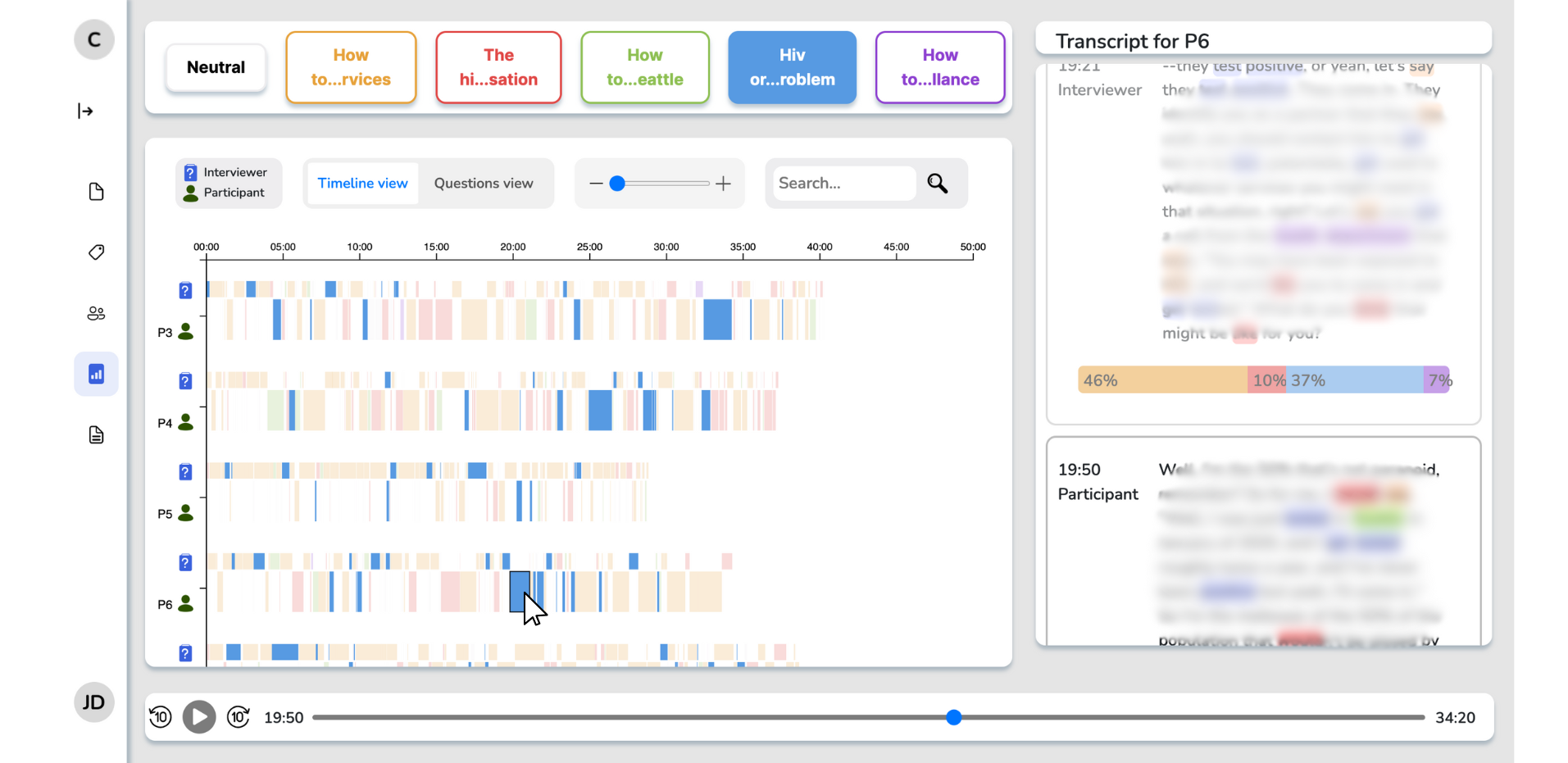The image size is (1568, 763).
Task: Open the documents page icon
Action: point(96,192)
